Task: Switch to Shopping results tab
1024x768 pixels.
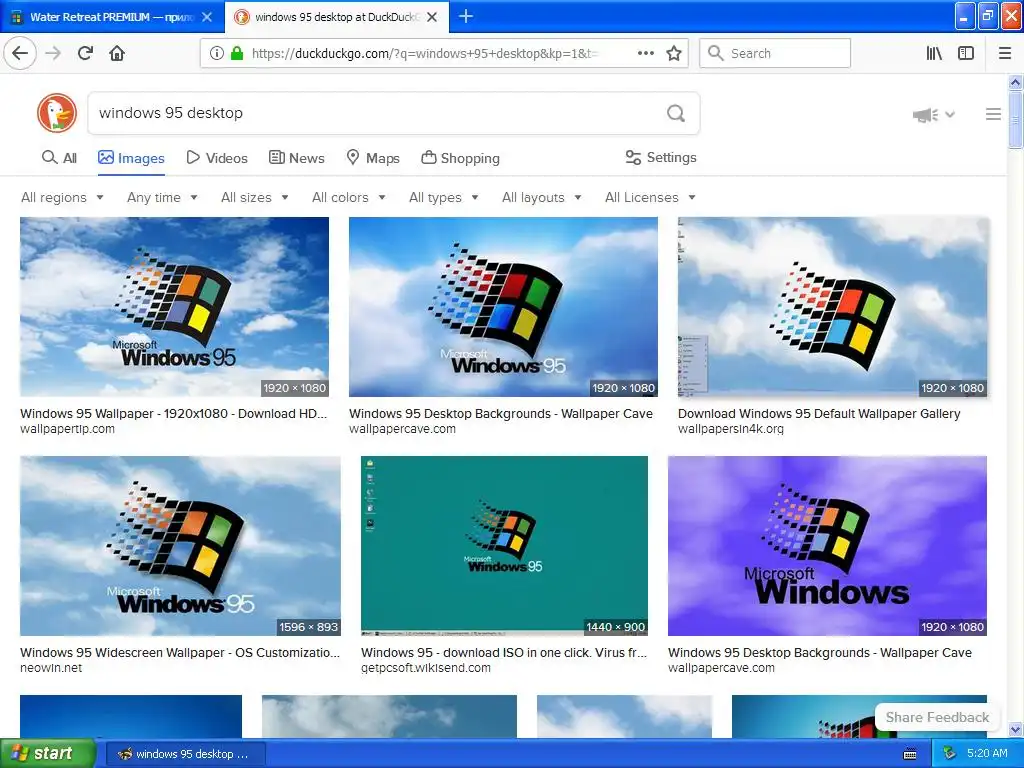Action: coord(460,157)
